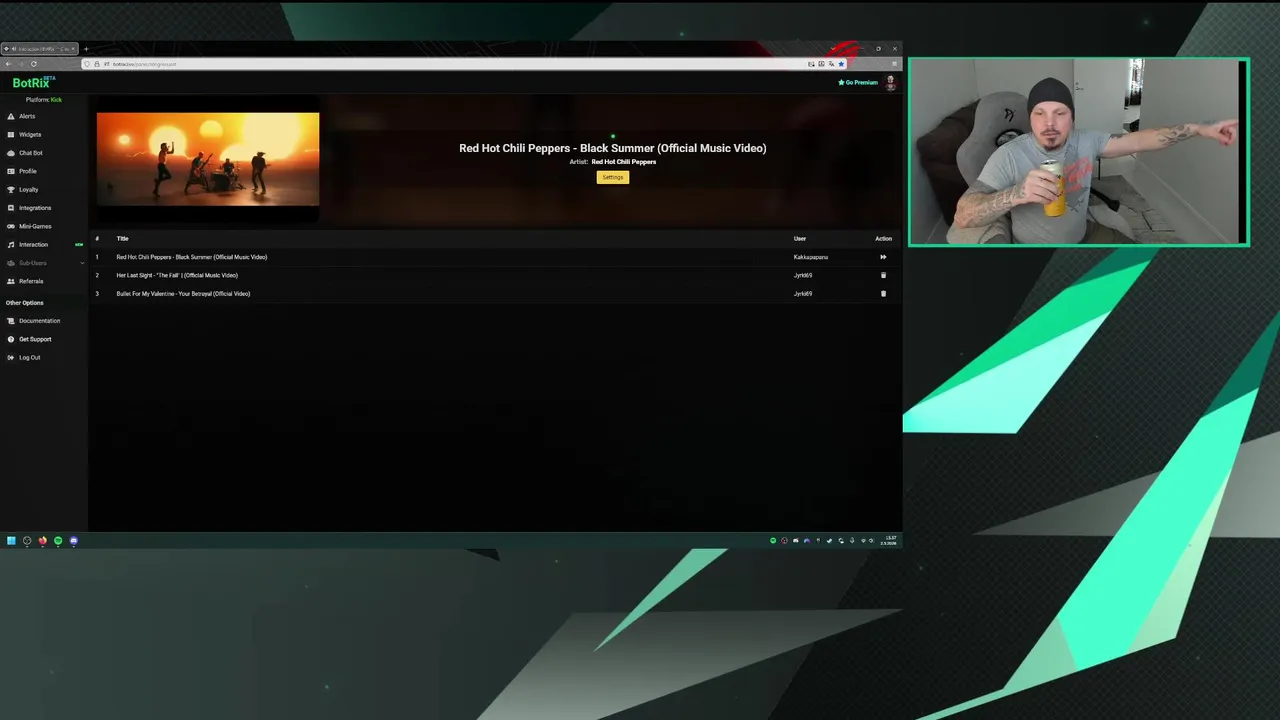Open the Documentation link

[33, 321]
